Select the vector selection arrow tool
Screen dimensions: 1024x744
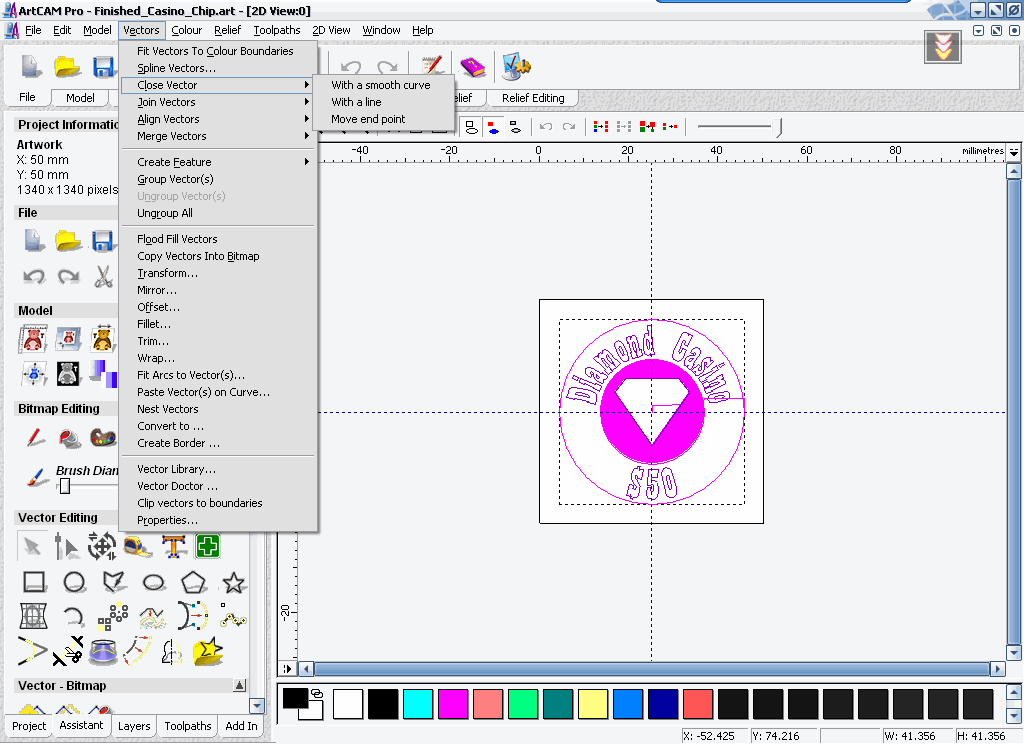pyautogui.click(x=31, y=546)
